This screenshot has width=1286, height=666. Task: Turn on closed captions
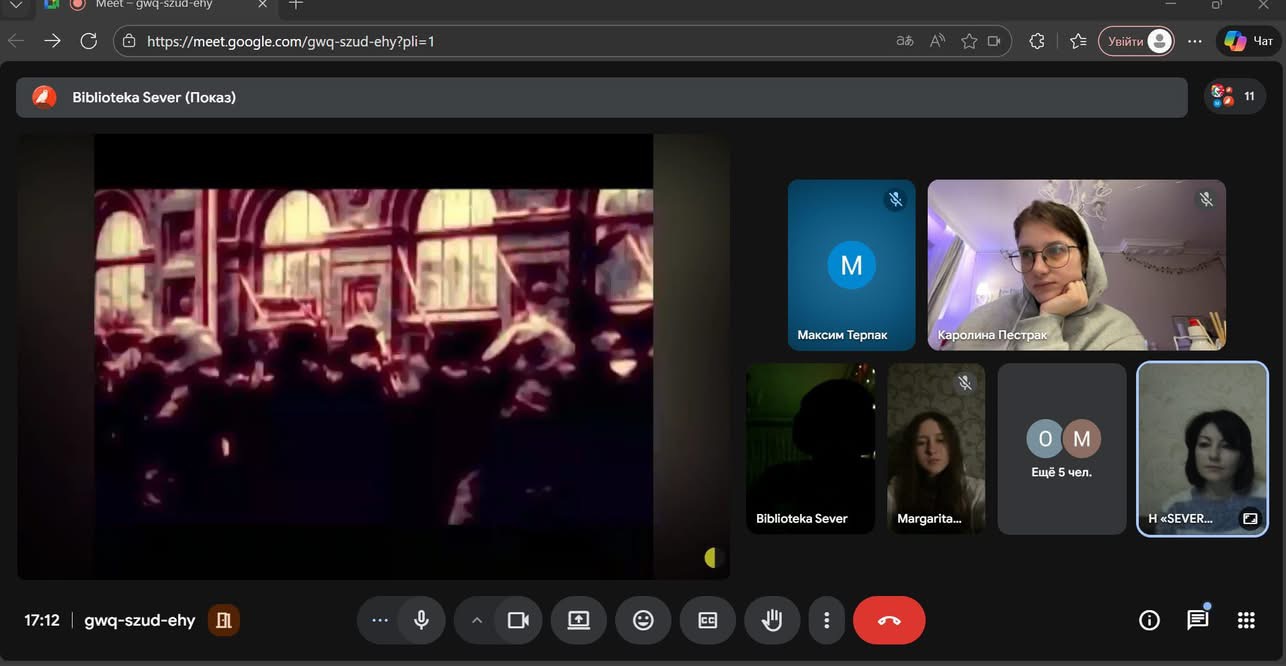click(x=707, y=620)
